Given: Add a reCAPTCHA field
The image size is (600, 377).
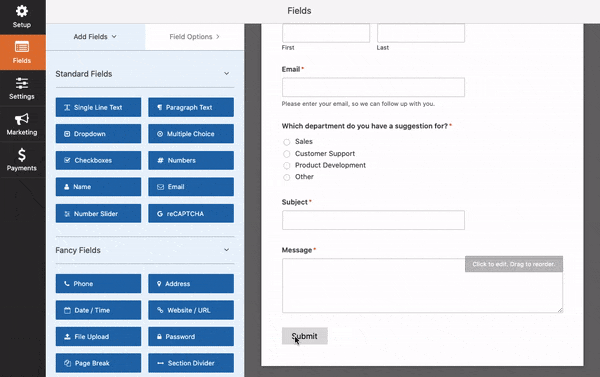Looking at the screenshot, I should tap(191, 214).
